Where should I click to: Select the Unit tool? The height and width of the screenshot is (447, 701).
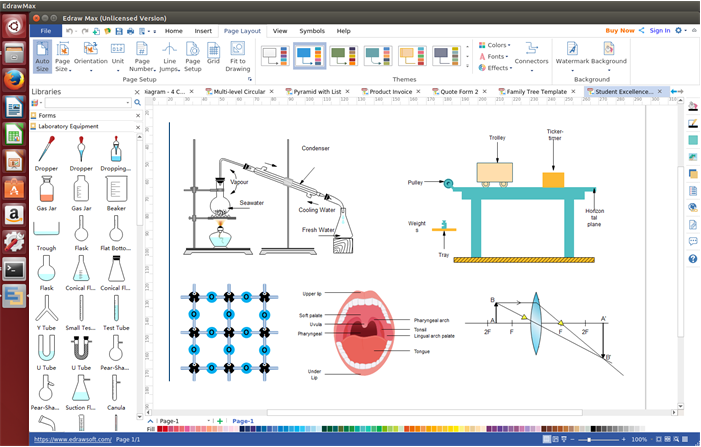[x=118, y=56]
